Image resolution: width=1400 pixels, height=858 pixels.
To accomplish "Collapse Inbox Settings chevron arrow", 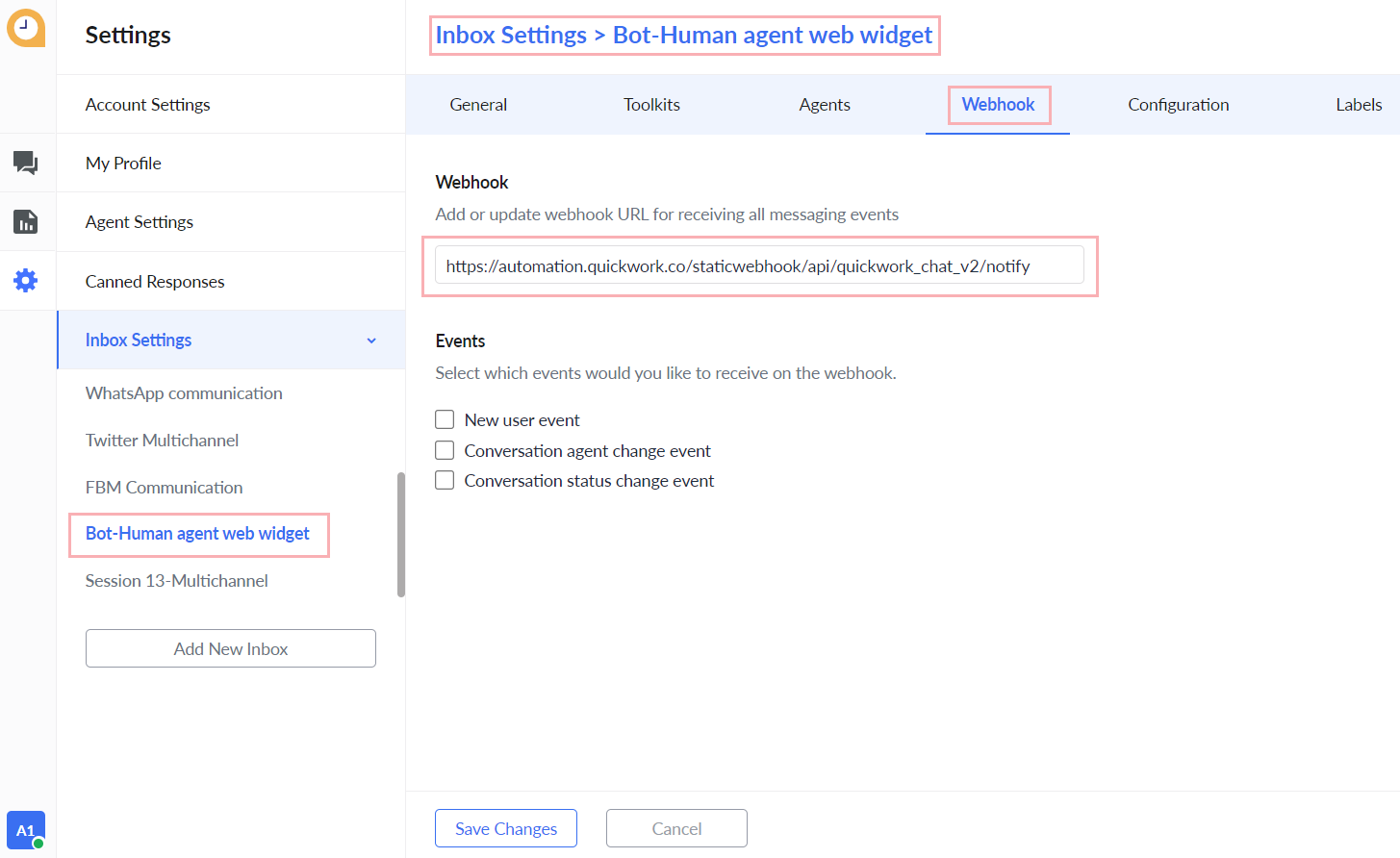I will point(371,341).
